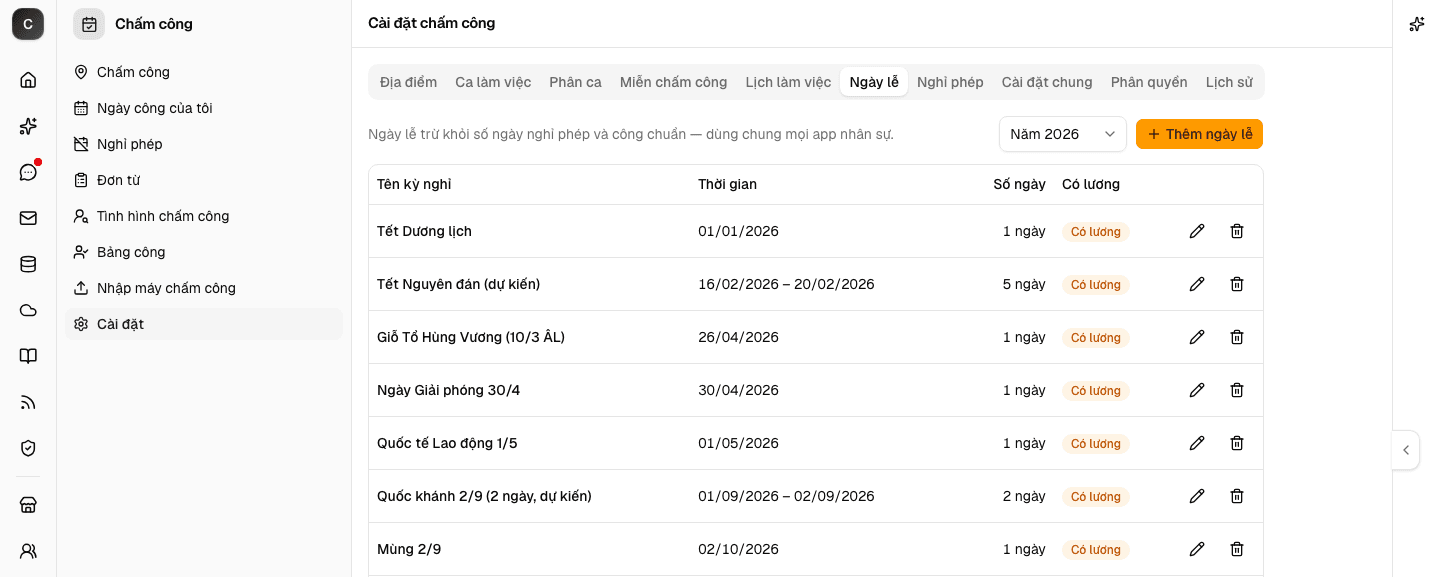The height and width of the screenshot is (577, 1440).
Task: Open the Năm 2026 year dropdown
Action: (1063, 134)
